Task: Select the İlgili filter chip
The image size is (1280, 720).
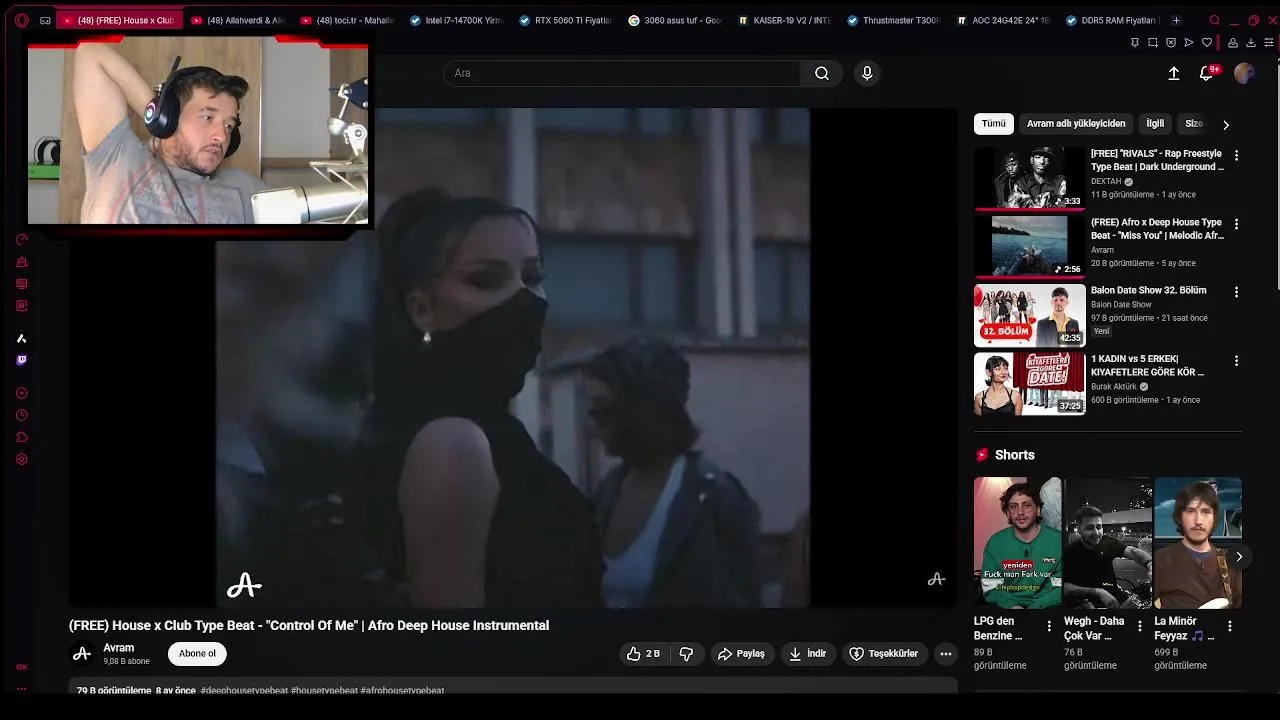Action: click(x=1155, y=123)
